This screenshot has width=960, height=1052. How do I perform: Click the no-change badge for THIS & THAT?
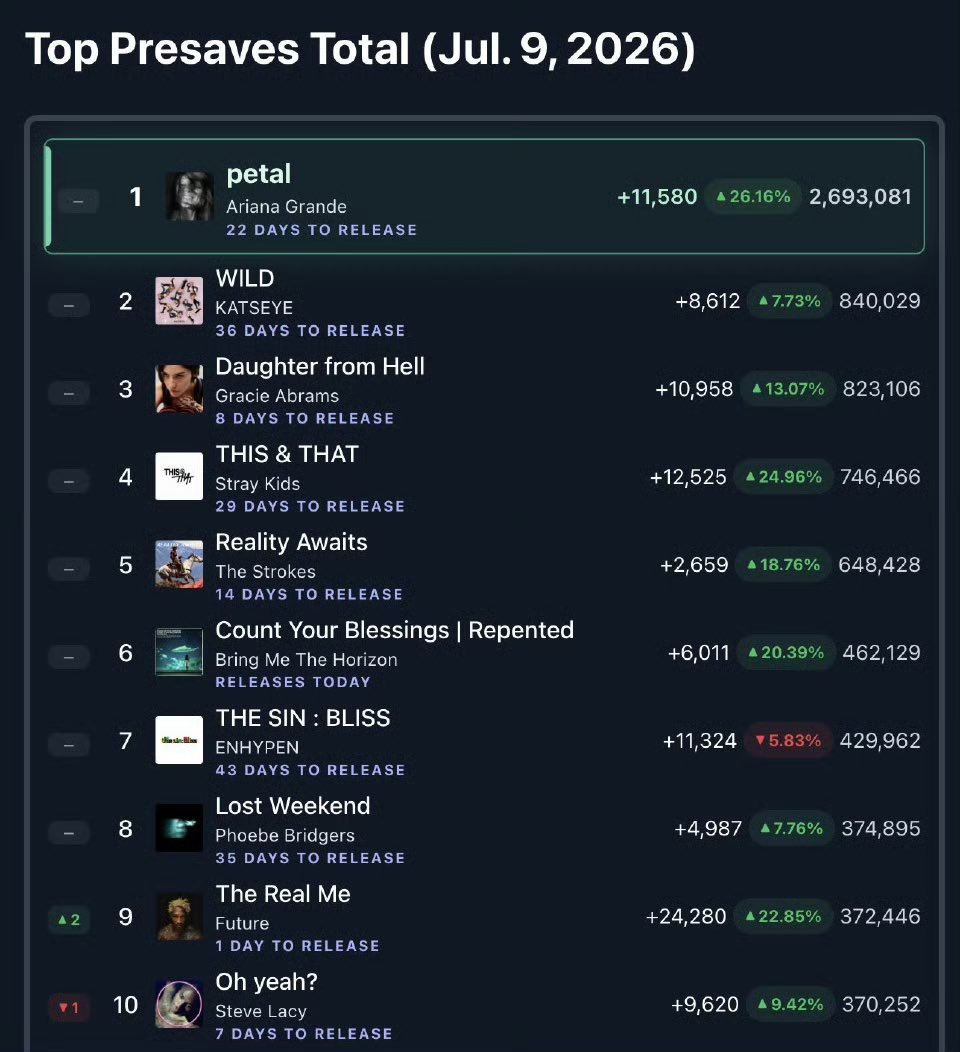point(69,481)
